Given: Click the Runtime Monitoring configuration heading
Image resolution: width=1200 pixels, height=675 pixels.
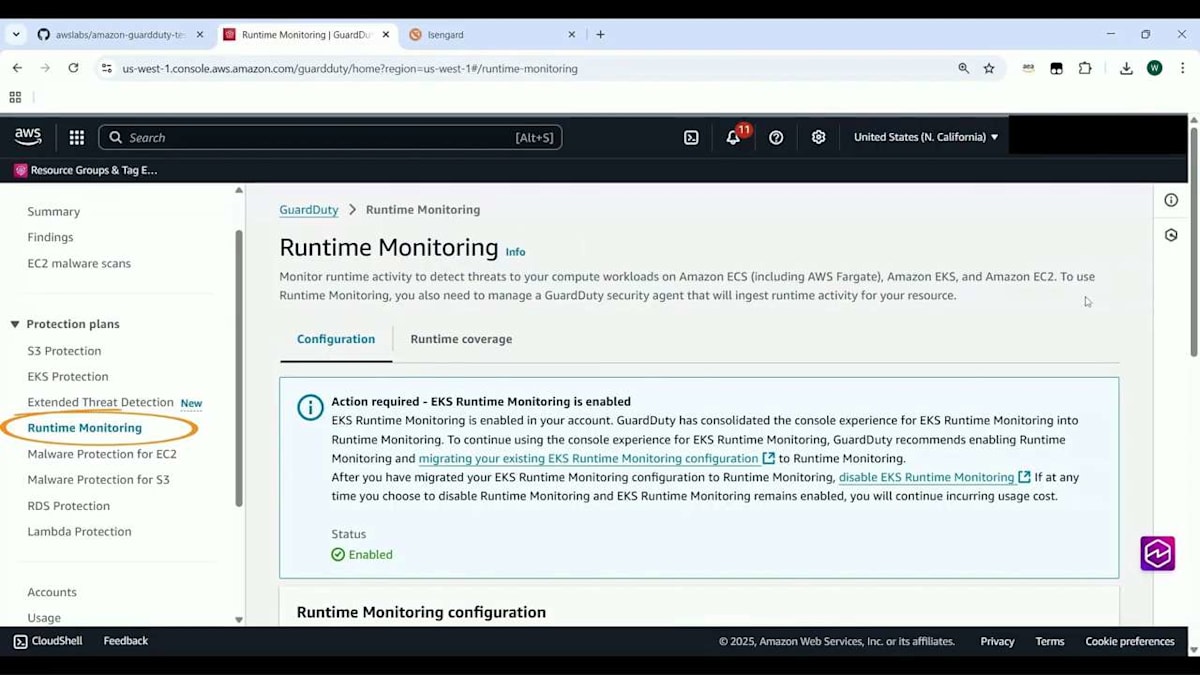Looking at the screenshot, I should (421, 612).
